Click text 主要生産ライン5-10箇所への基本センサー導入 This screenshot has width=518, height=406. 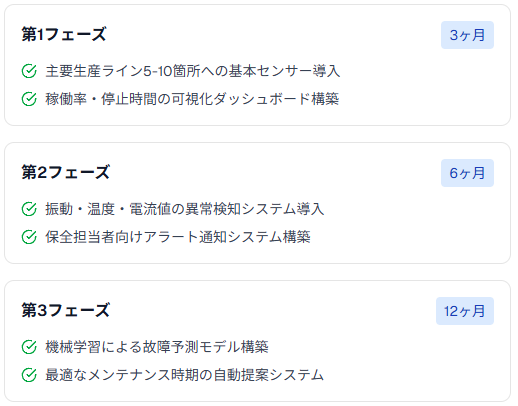(x=193, y=71)
